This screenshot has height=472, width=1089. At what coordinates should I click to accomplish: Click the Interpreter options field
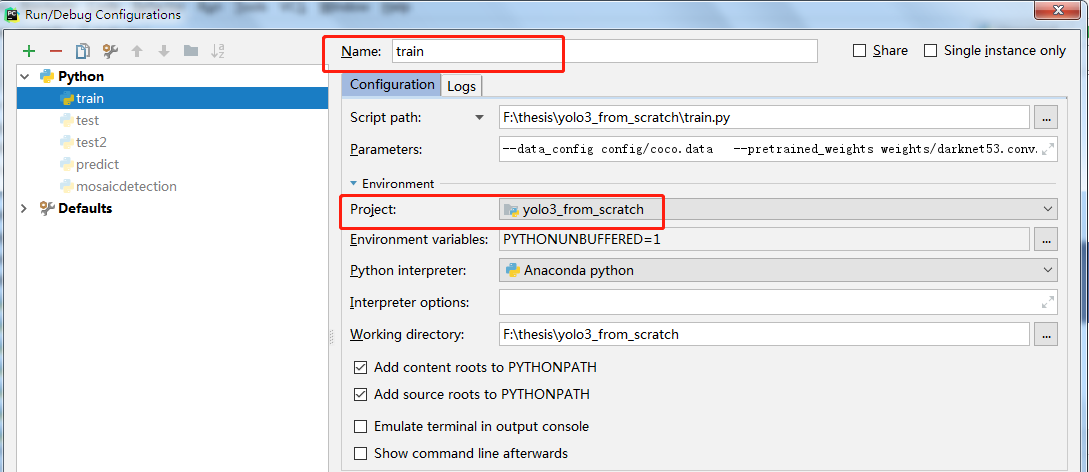point(778,302)
